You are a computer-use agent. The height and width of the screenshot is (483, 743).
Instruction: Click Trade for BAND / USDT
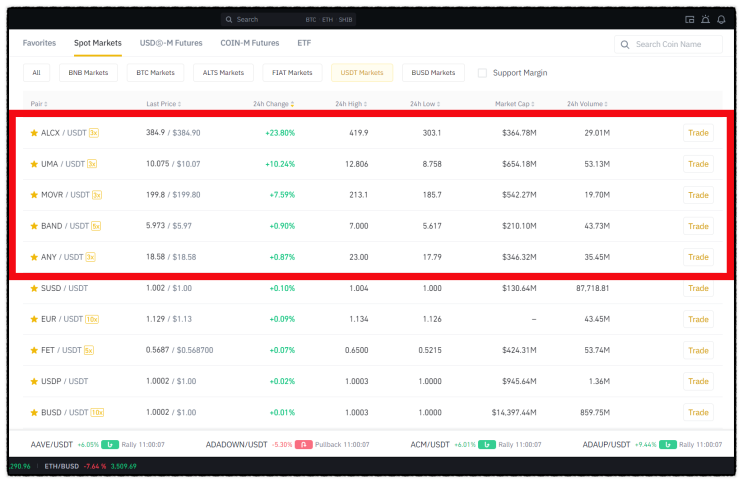click(x=698, y=226)
